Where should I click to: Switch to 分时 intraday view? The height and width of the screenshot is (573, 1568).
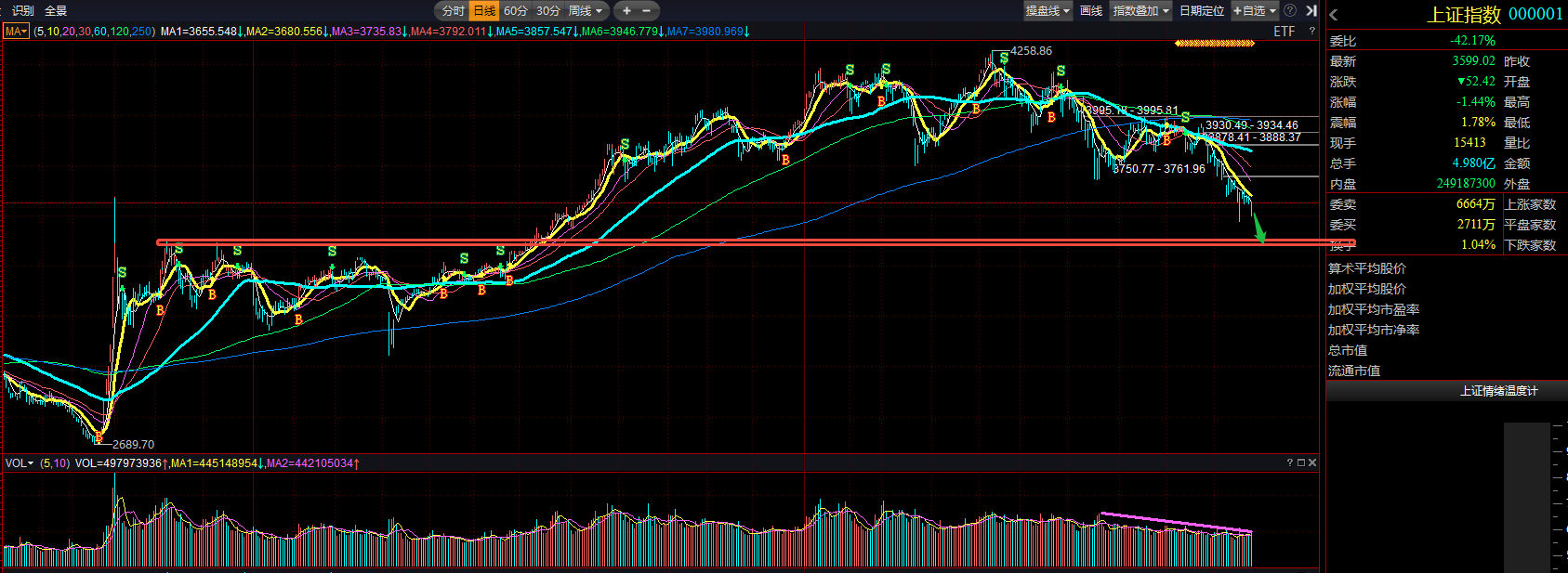(454, 11)
